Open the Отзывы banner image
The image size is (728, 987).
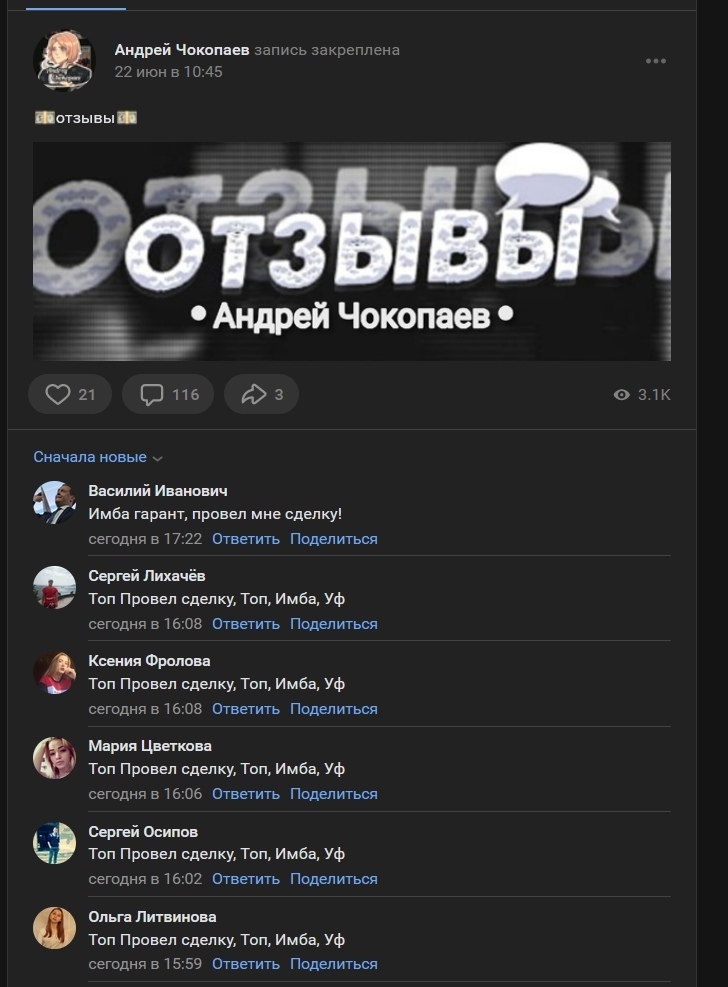point(352,251)
